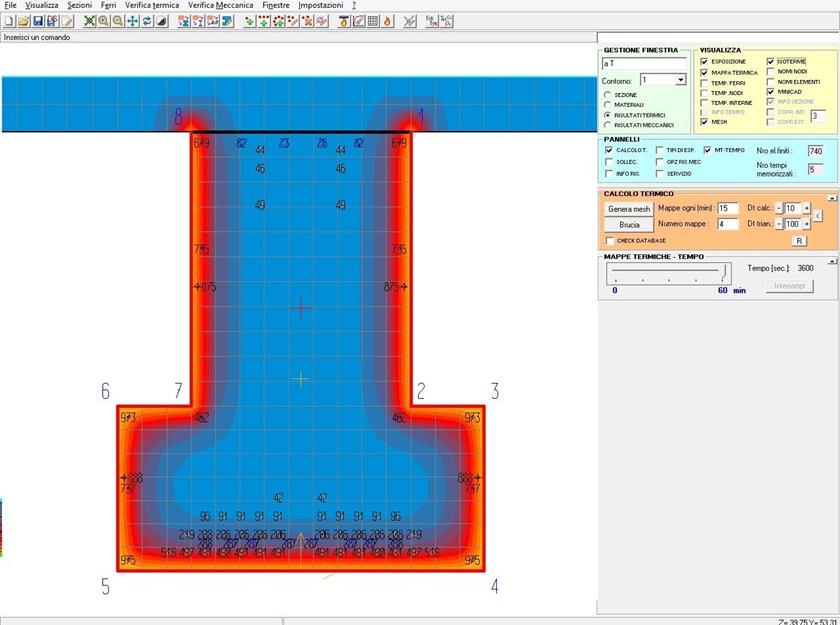
Task: Click the Genera mesh button
Action: click(x=629, y=209)
